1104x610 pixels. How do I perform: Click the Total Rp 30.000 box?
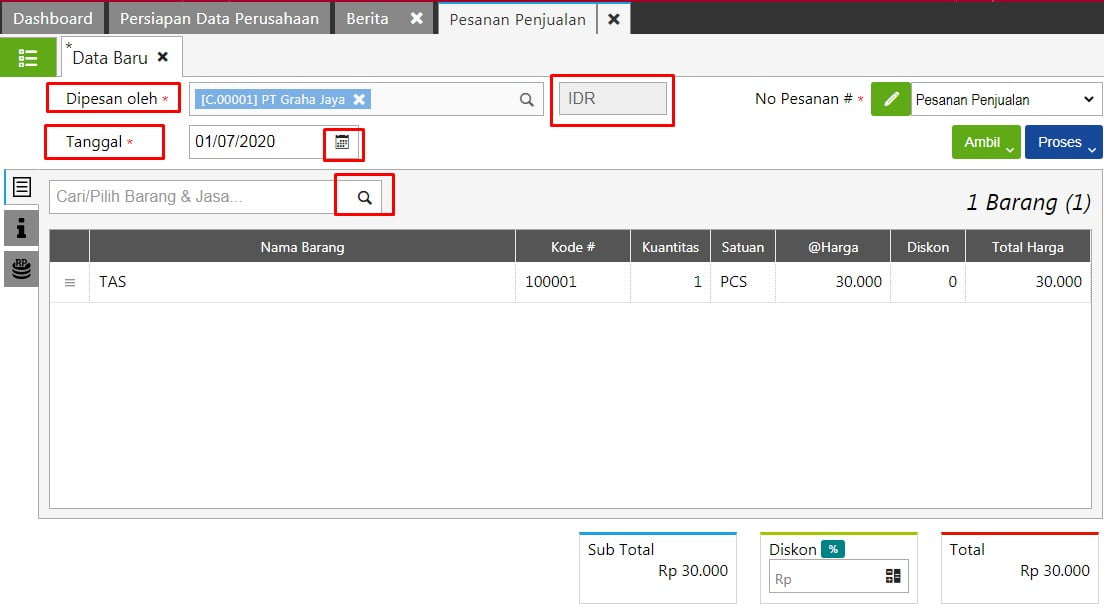(1020, 568)
